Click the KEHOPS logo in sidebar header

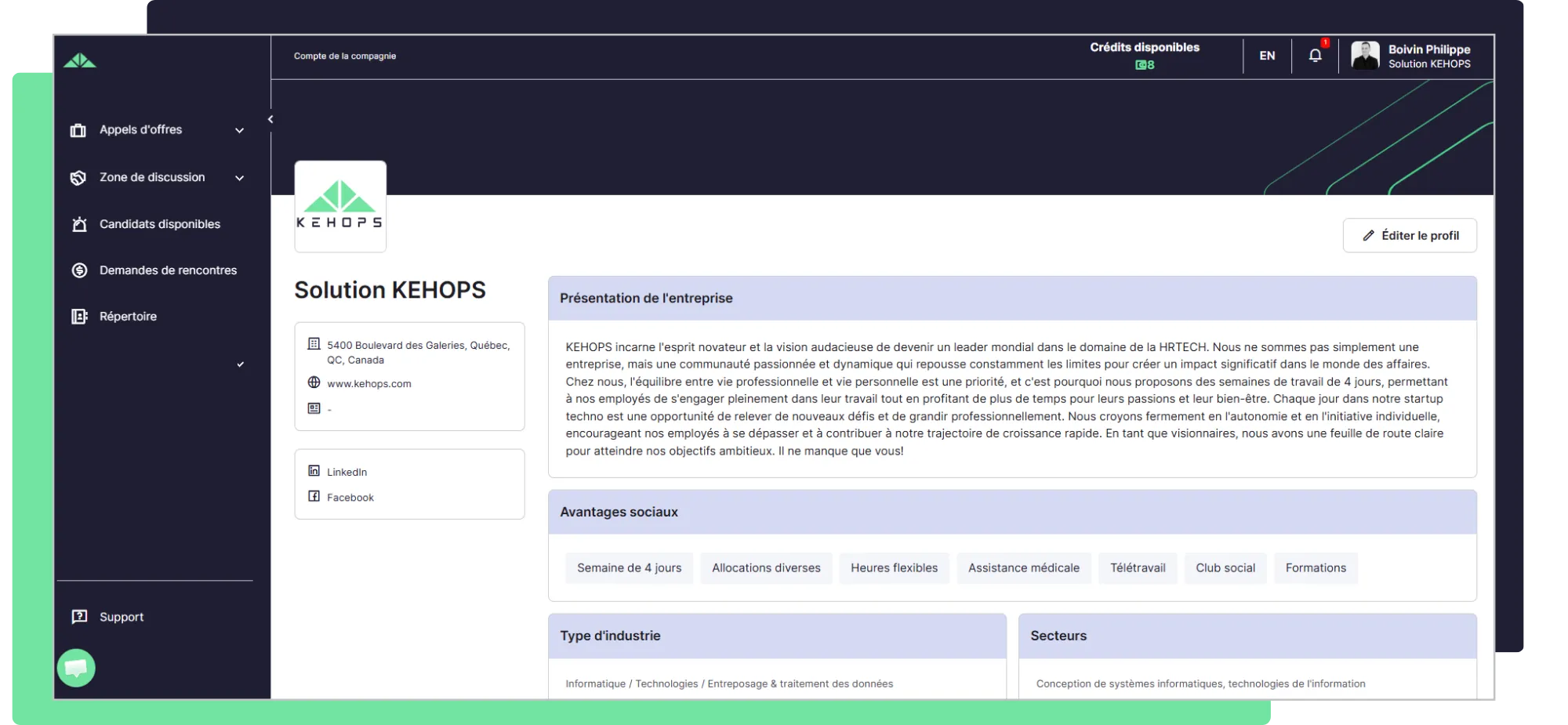pyautogui.click(x=80, y=61)
